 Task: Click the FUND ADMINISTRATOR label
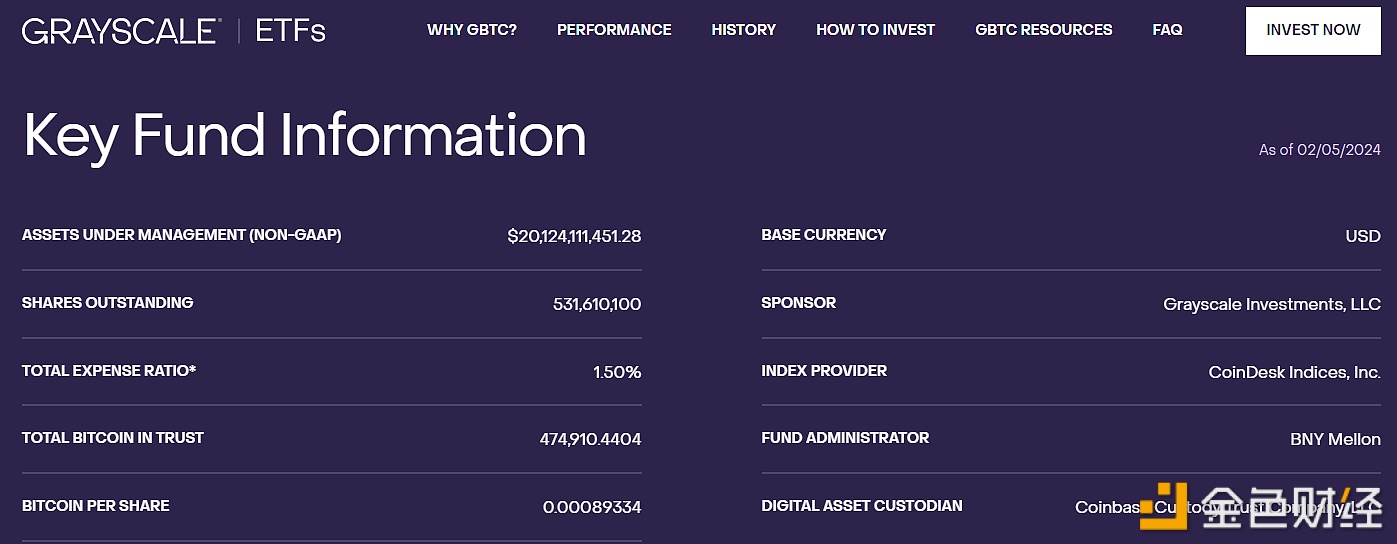click(845, 438)
